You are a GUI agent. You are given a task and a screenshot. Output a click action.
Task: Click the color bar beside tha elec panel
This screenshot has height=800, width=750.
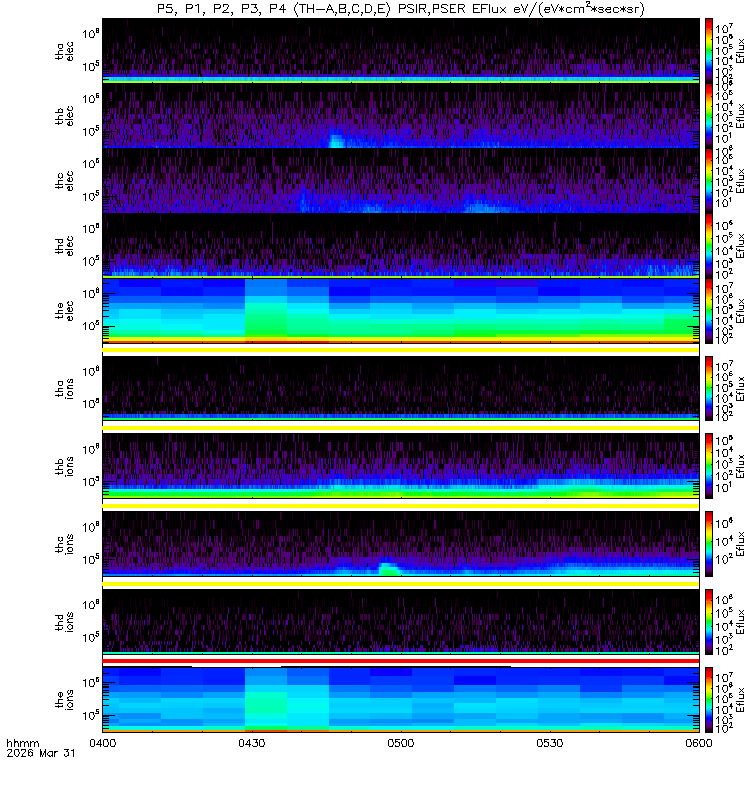[709, 51]
